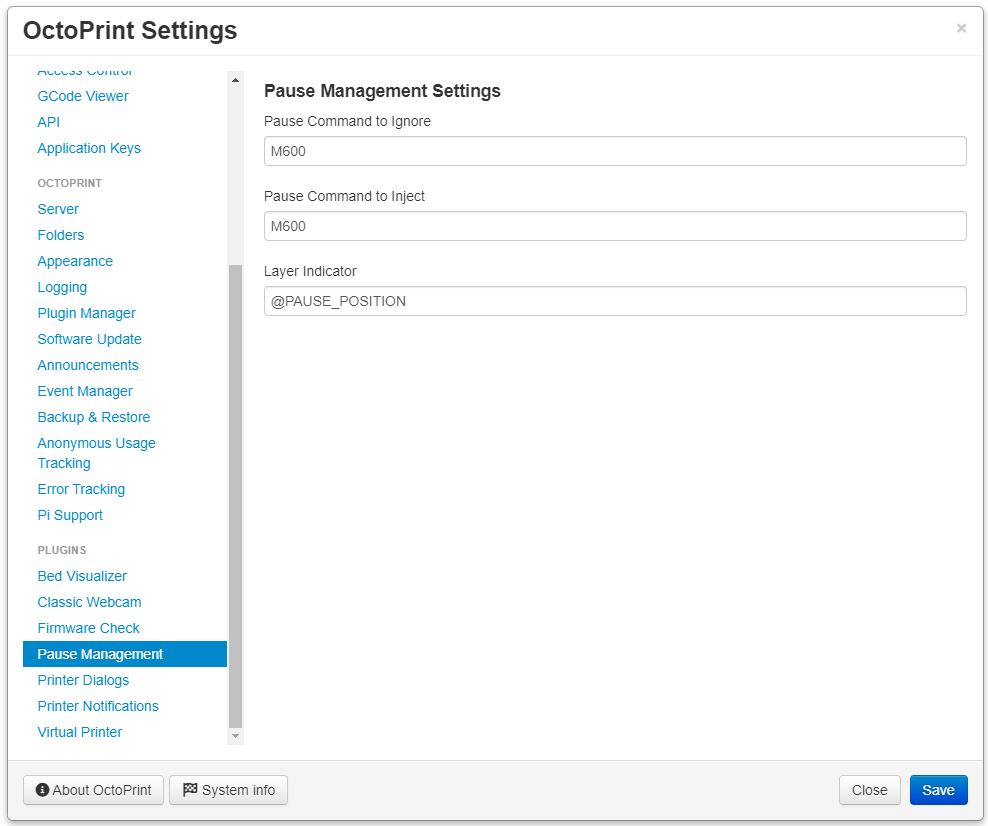Go to Software Update settings
The width and height of the screenshot is (988, 826).
[x=89, y=339]
